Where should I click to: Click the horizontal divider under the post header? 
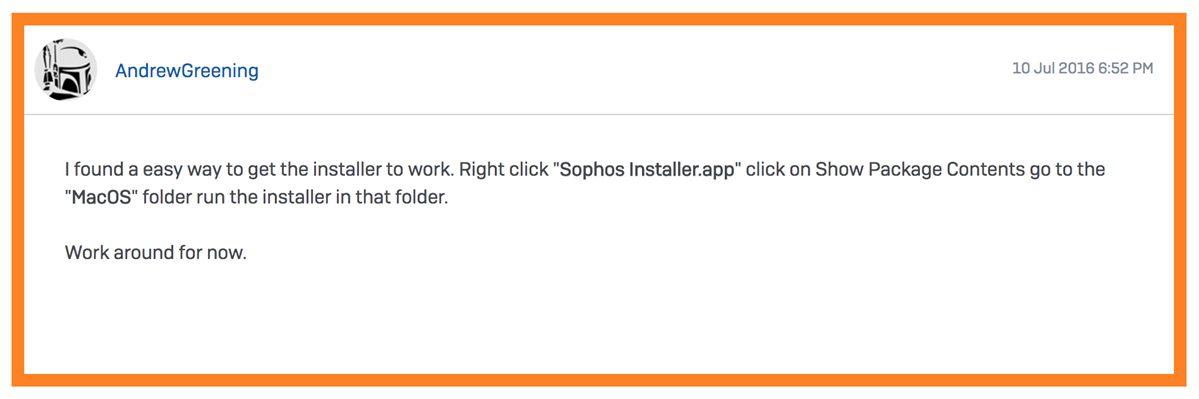(x=599, y=115)
